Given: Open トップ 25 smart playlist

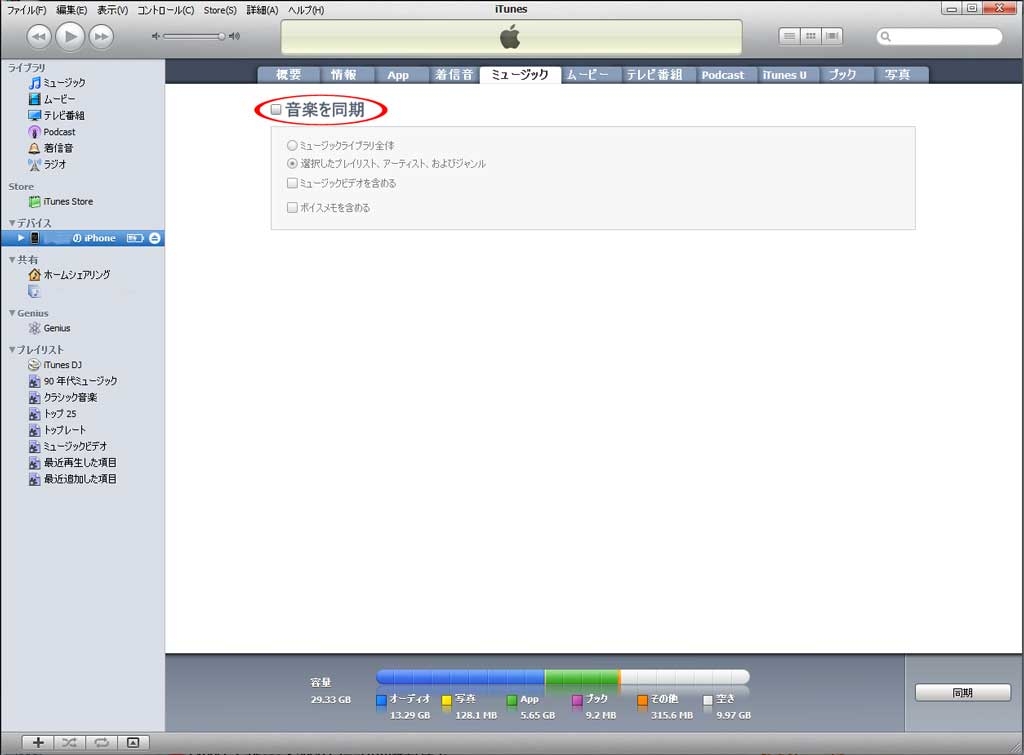Looking at the screenshot, I should coord(52,413).
